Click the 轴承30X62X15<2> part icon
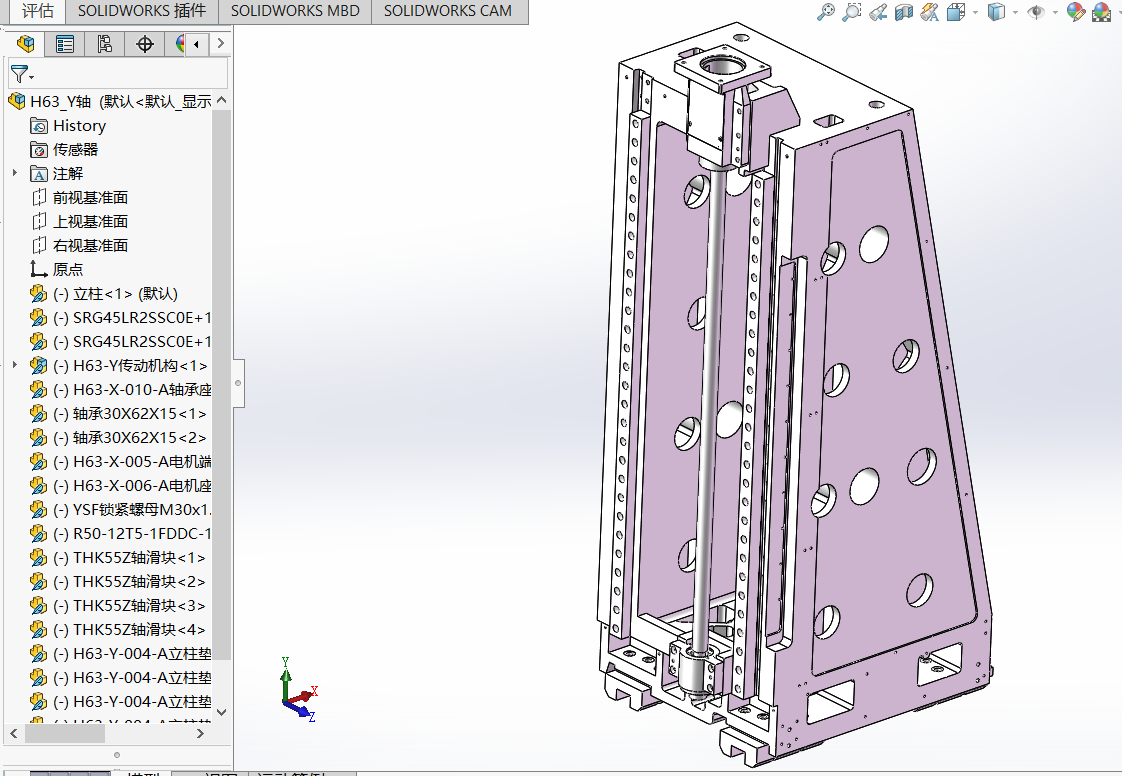1122x776 pixels. tap(39, 437)
